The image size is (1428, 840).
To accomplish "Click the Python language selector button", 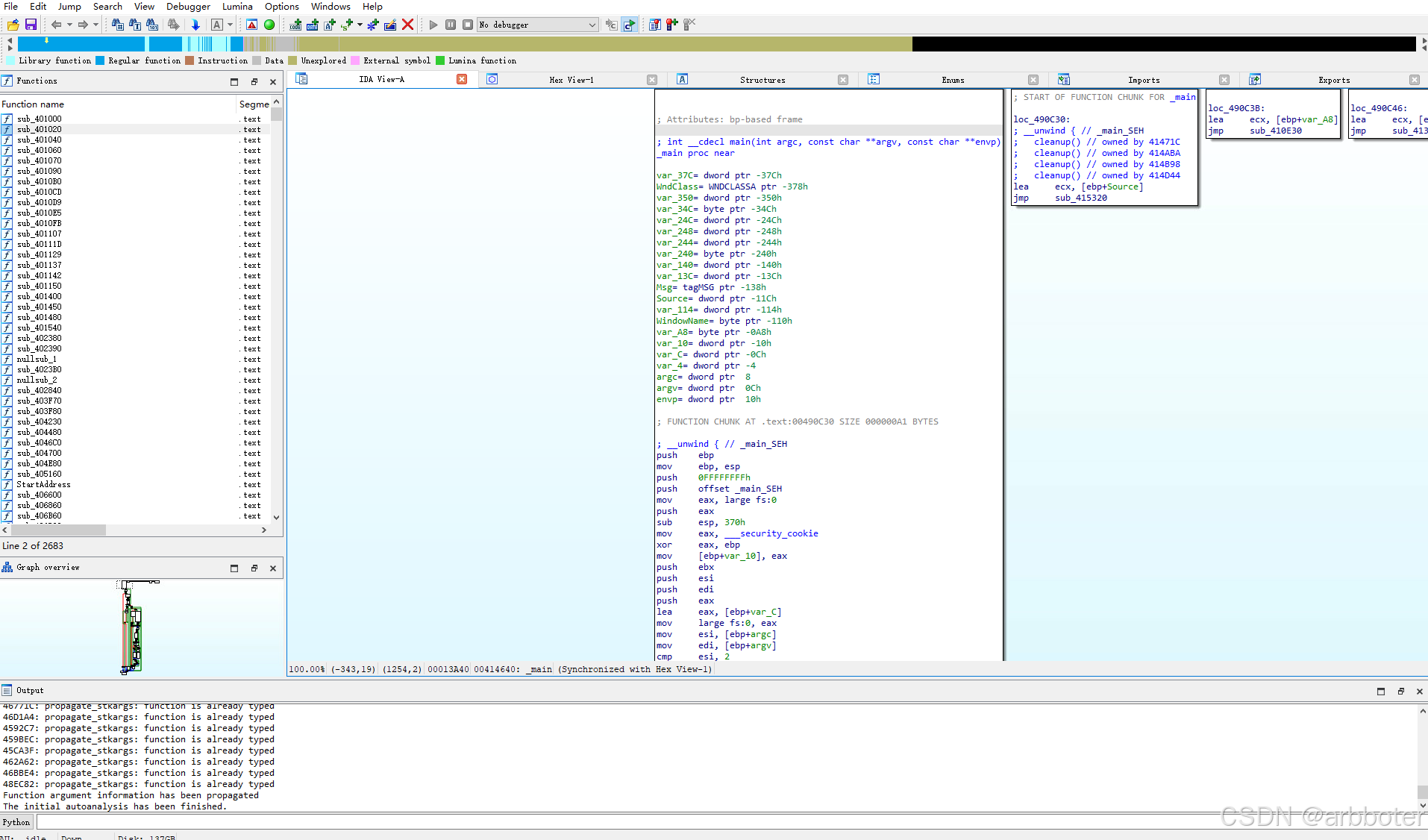I will pyautogui.click(x=16, y=822).
